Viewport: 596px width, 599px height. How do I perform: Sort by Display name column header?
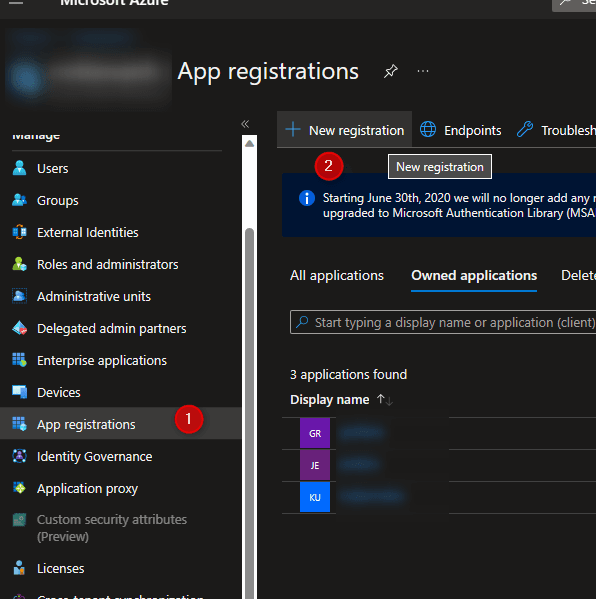pos(330,400)
